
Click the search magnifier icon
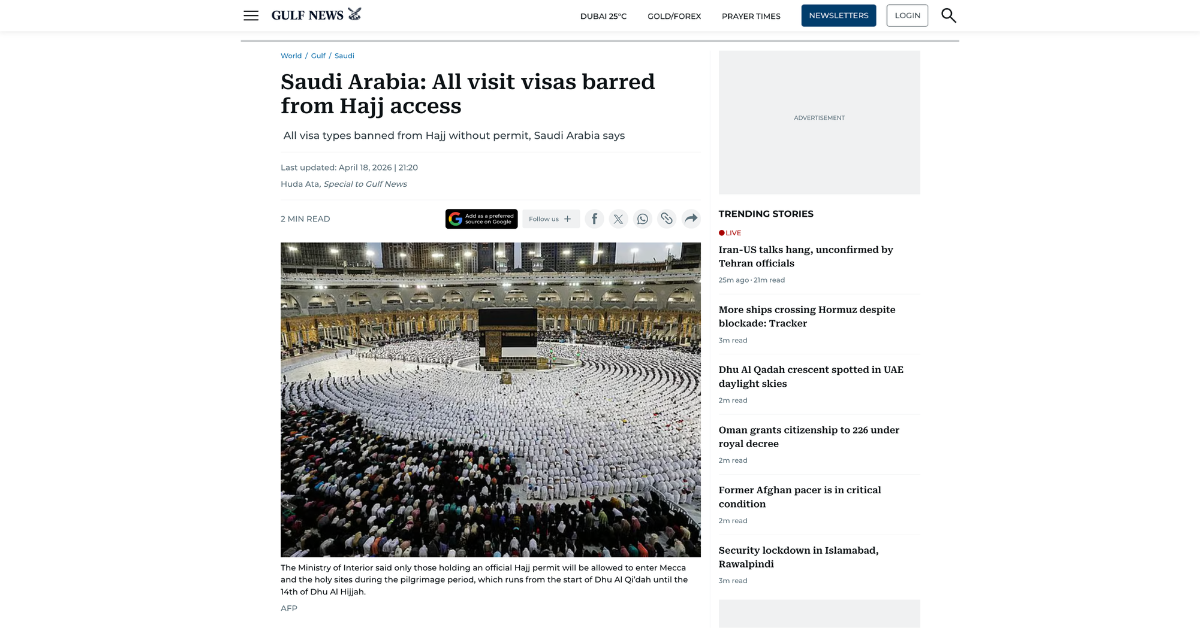948,15
